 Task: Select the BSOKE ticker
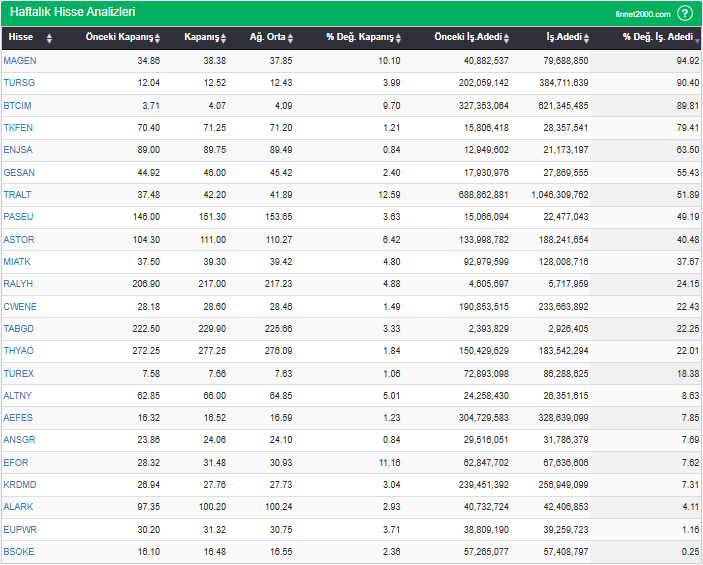pyautogui.click(x=19, y=552)
